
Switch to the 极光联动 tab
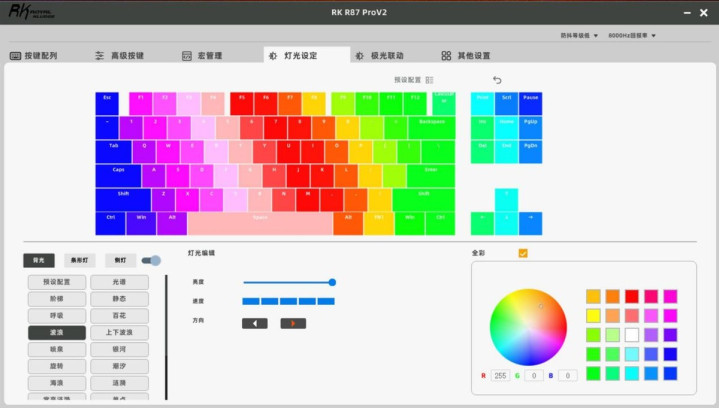pos(380,56)
